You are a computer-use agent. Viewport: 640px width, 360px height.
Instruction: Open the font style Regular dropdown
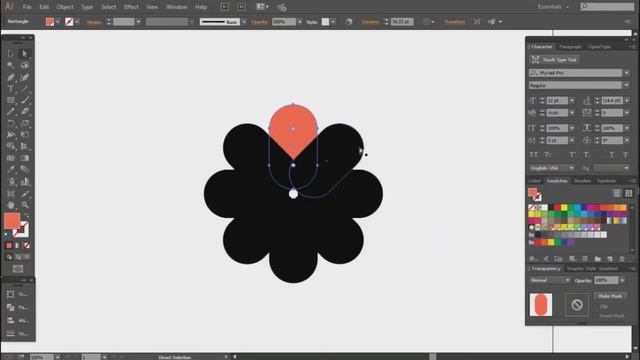[626, 85]
